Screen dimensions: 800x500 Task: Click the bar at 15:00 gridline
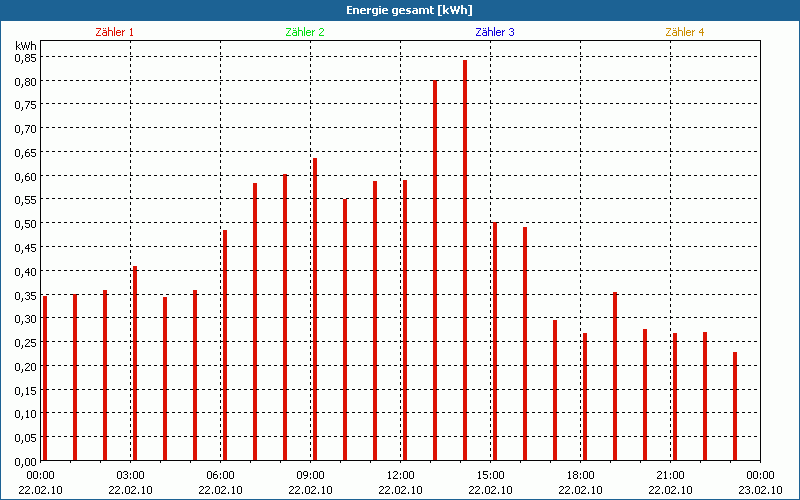[x=495, y=341]
